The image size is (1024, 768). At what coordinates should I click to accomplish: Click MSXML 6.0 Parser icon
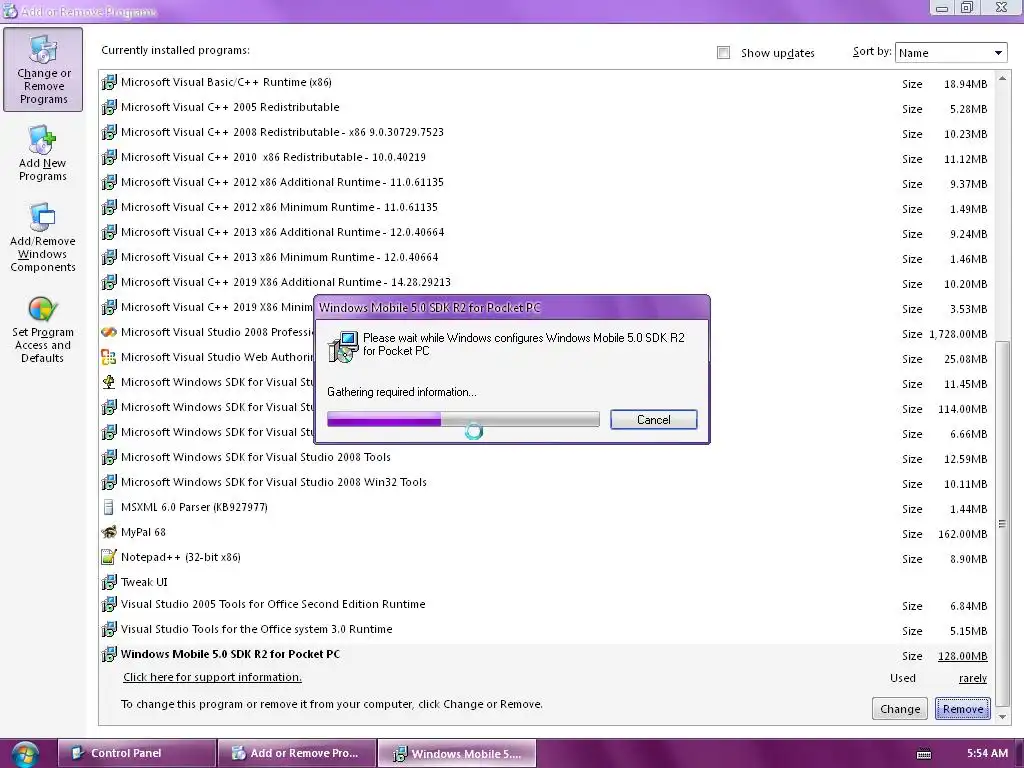109,507
